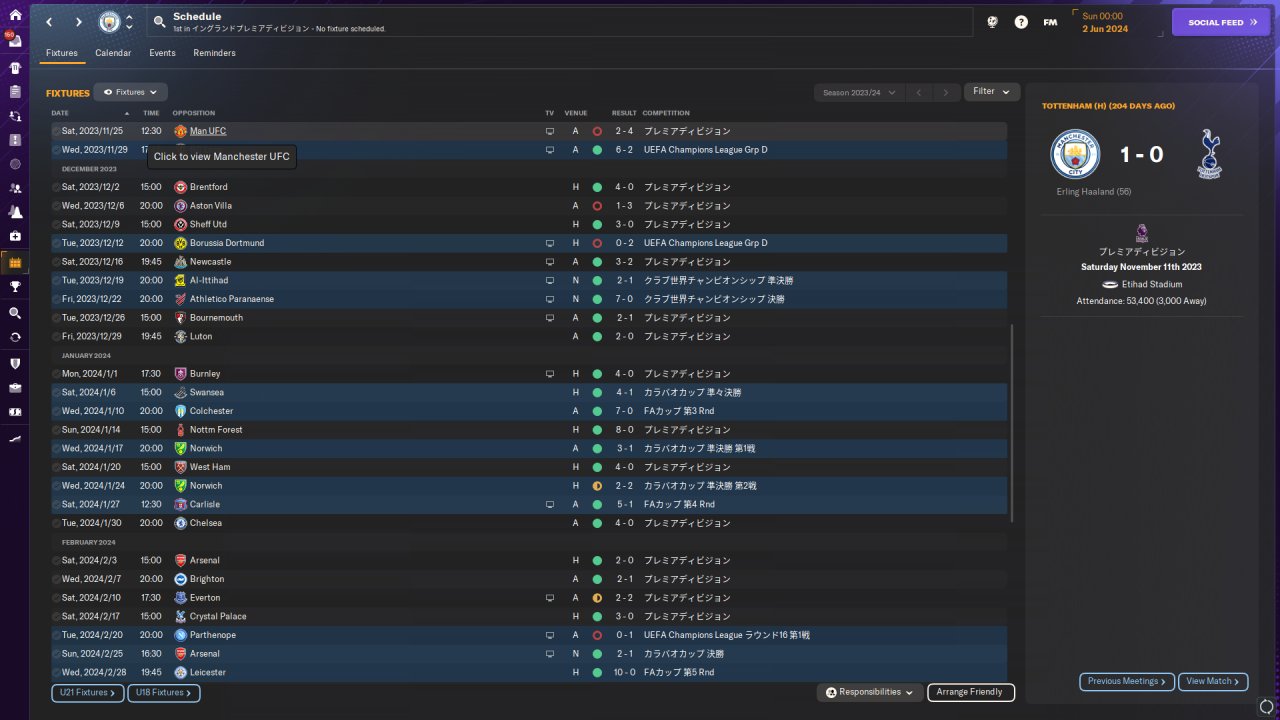
Task: Open the FM menu icon
Action: 1050,22
